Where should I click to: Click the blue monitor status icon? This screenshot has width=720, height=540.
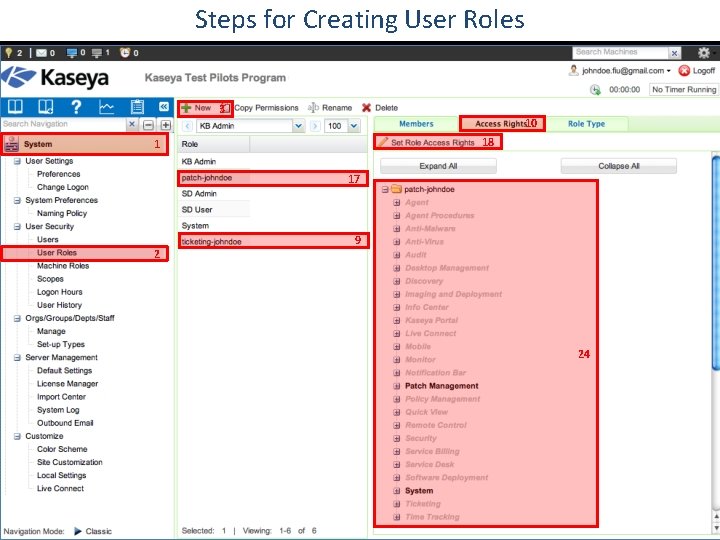72,53
